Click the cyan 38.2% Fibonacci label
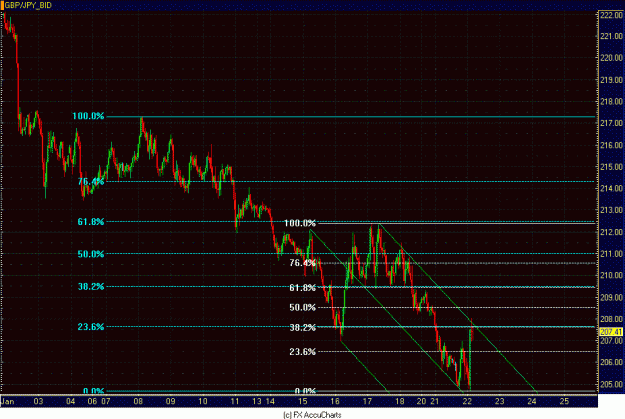Viewport: 625px width, 419px height. (x=91, y=287)
